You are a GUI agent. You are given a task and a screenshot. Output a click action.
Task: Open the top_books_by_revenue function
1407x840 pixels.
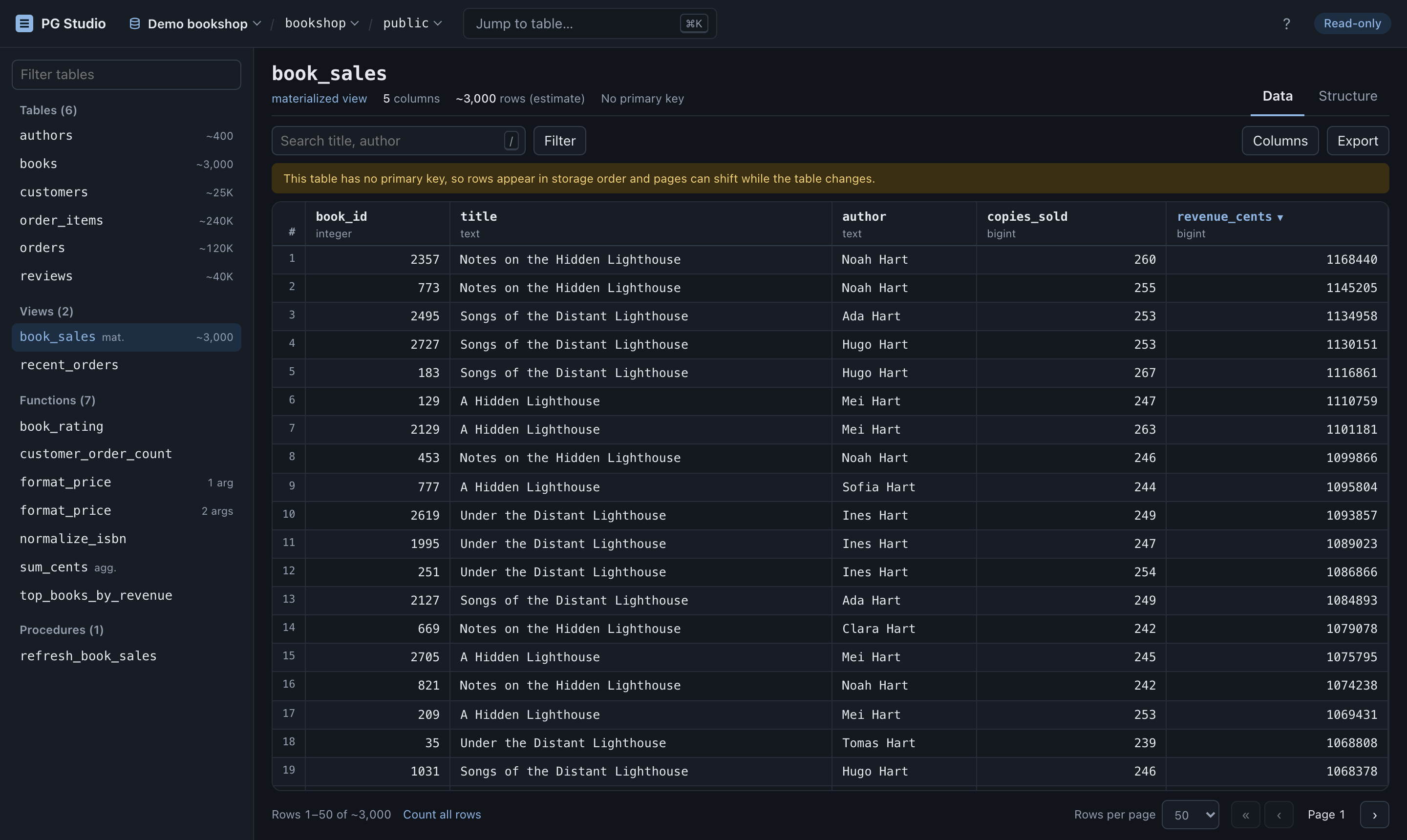pos(126,595)
